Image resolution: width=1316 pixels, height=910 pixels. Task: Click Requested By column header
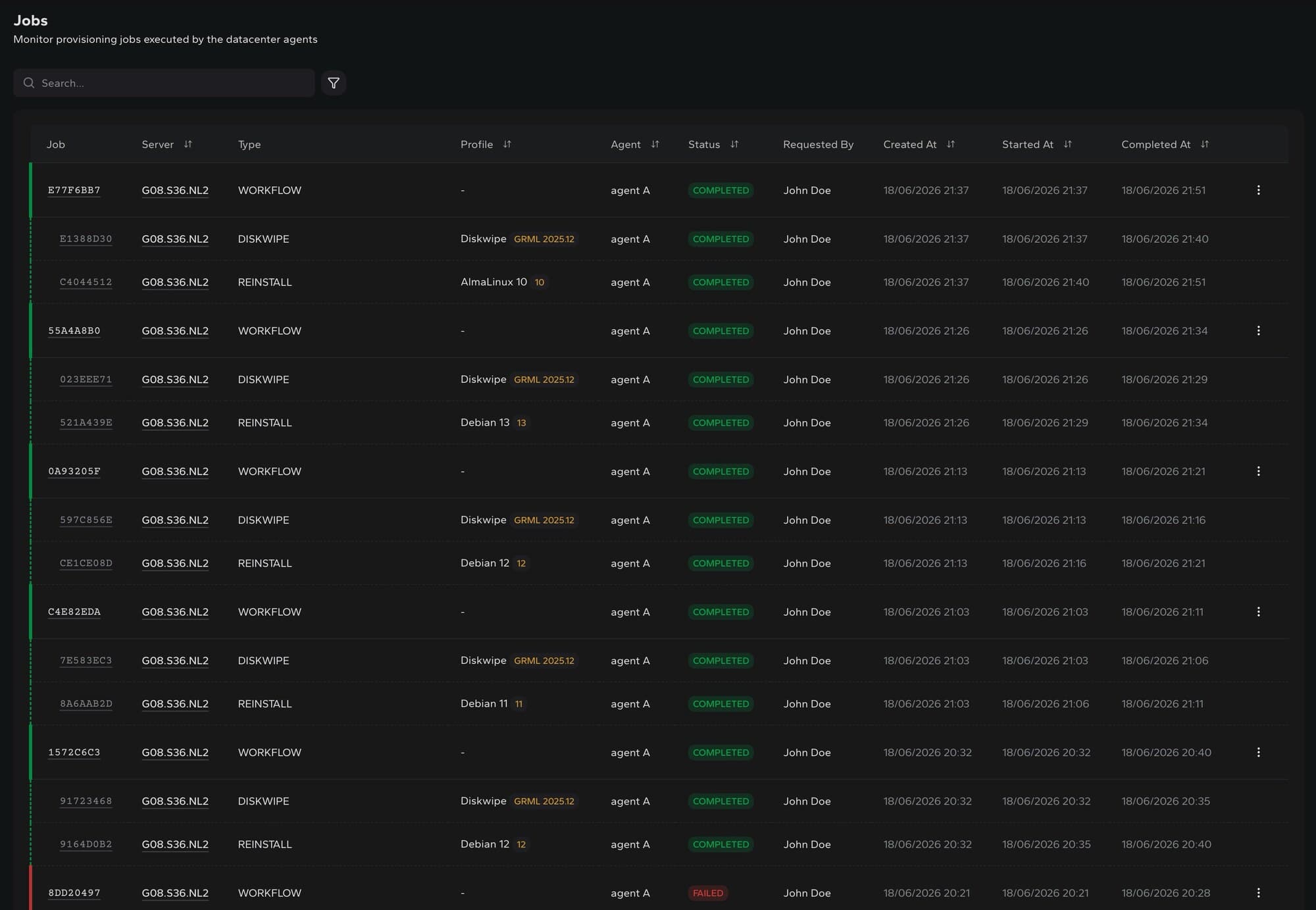[818, 144]
